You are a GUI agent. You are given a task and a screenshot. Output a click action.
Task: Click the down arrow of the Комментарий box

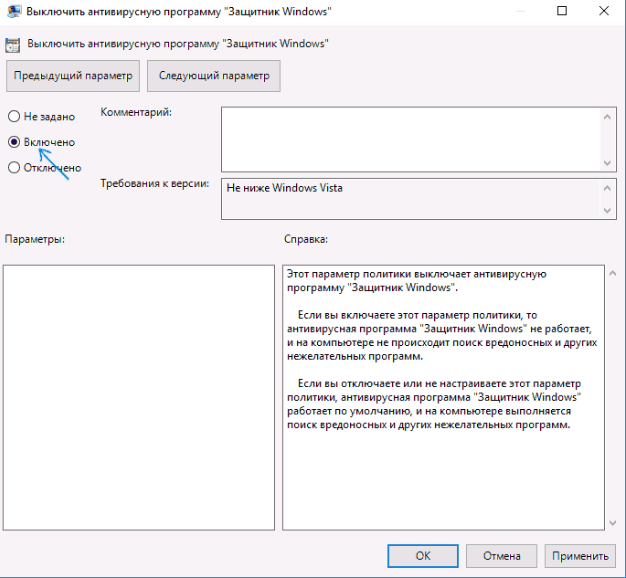608,163
